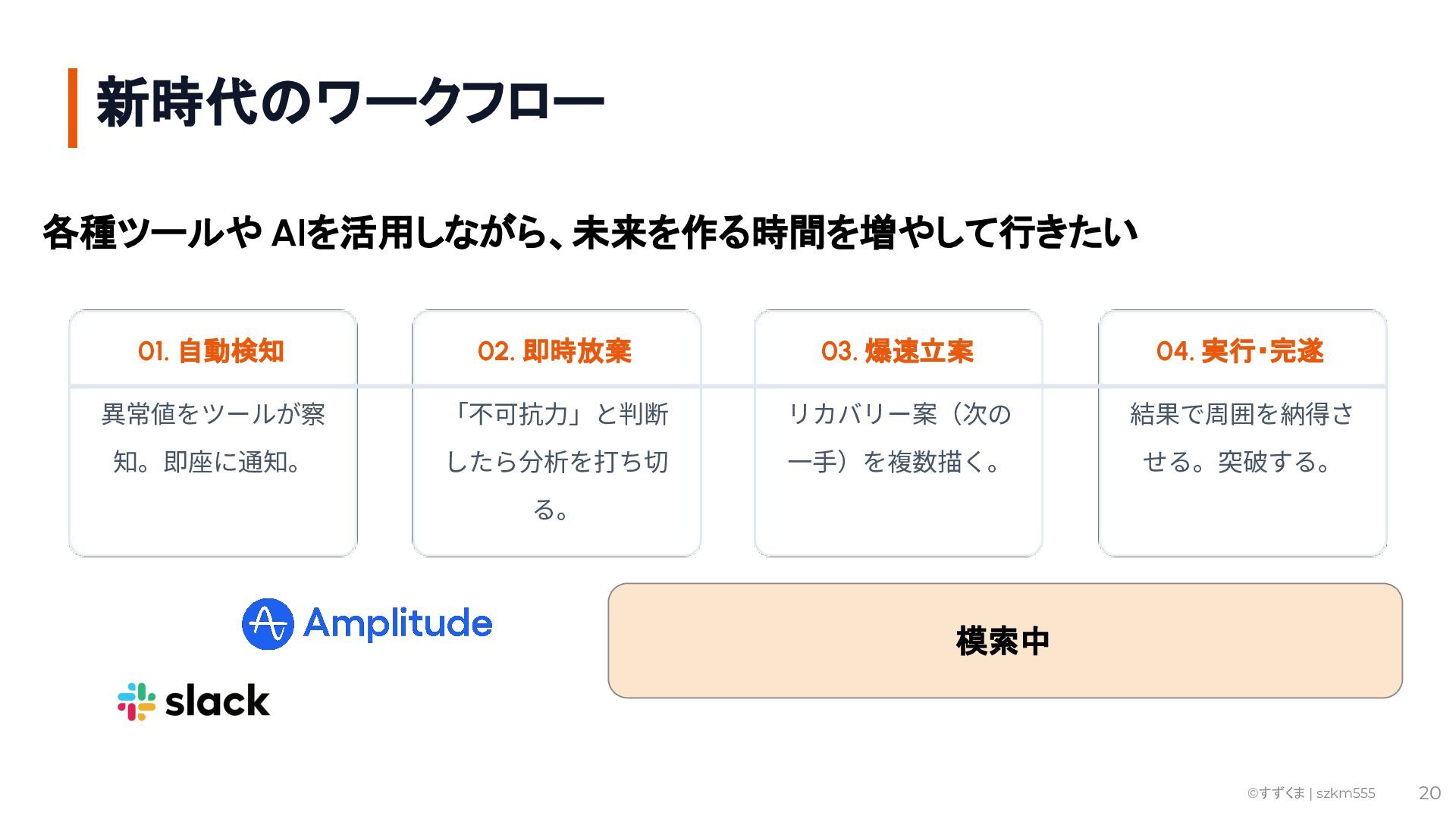The height and width of the screenshot is (819, 1456).
Task: Select the 04. 実行・完遂 card header
Action: point(1241,351)
